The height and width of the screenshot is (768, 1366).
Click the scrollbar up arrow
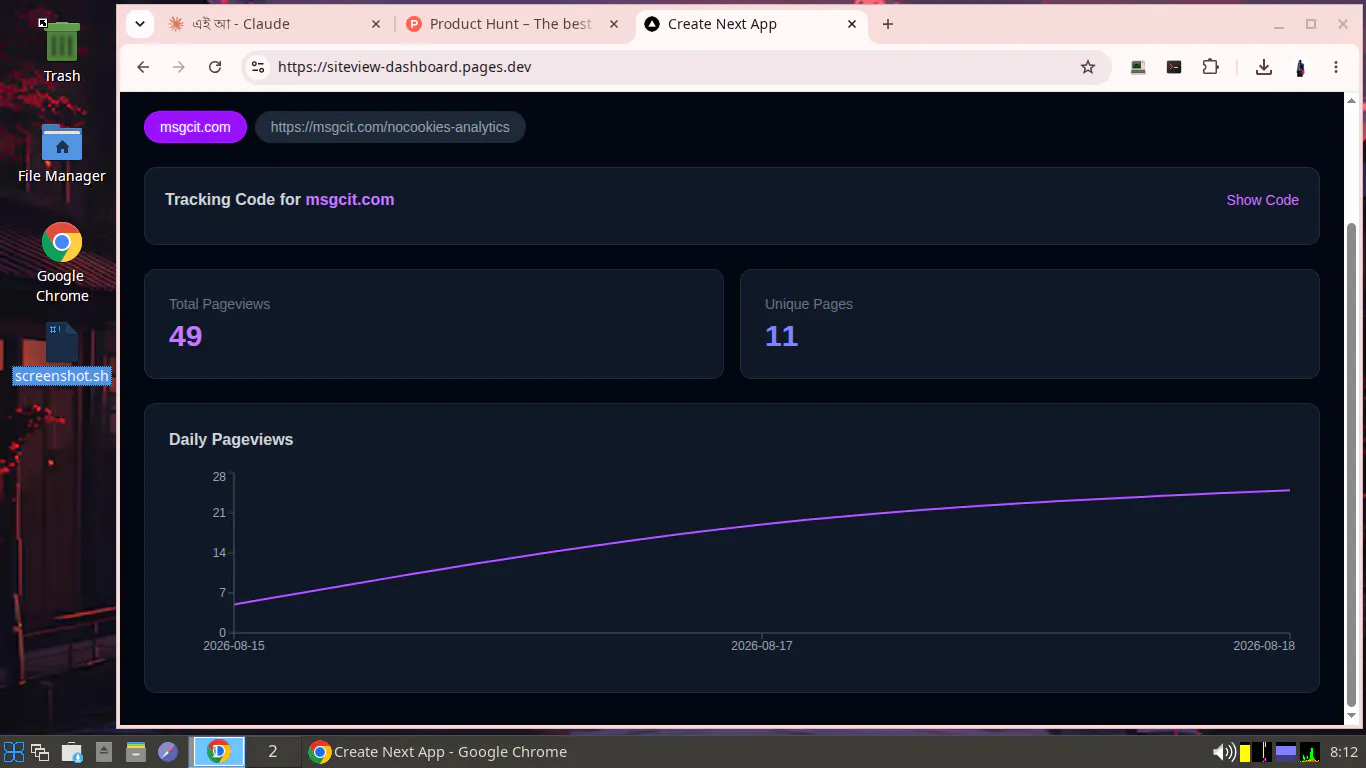(1353, 101)
